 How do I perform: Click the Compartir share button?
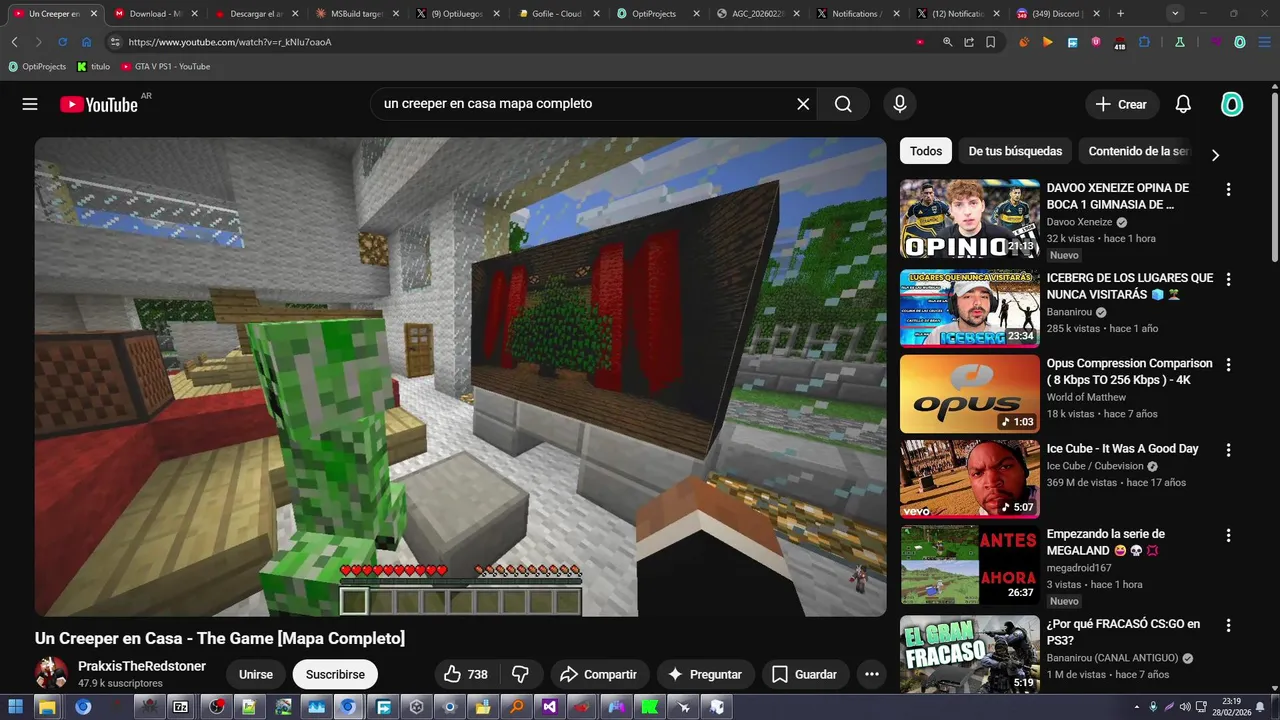click(600, 674)
